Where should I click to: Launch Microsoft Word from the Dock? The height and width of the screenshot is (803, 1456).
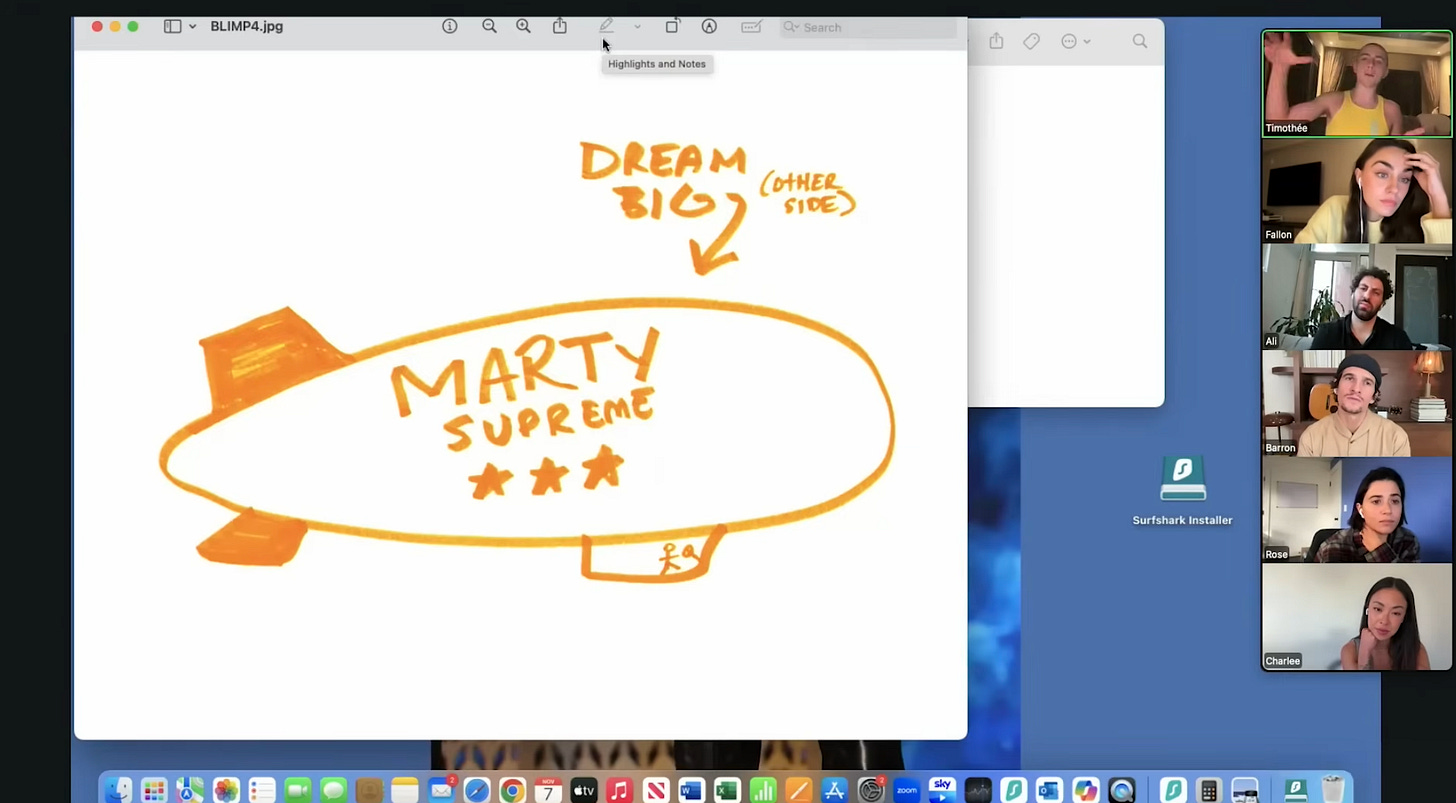(x=691, y=790)
